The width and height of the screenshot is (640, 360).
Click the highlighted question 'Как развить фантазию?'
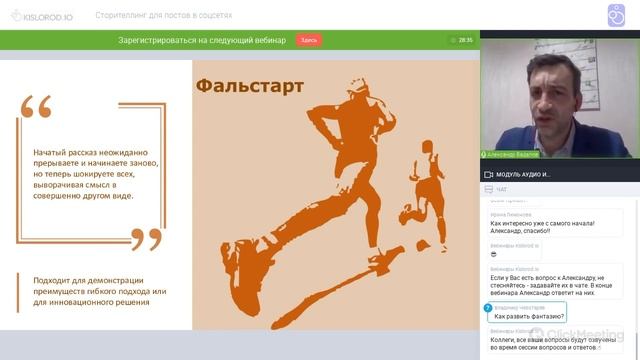coord(527,312)
